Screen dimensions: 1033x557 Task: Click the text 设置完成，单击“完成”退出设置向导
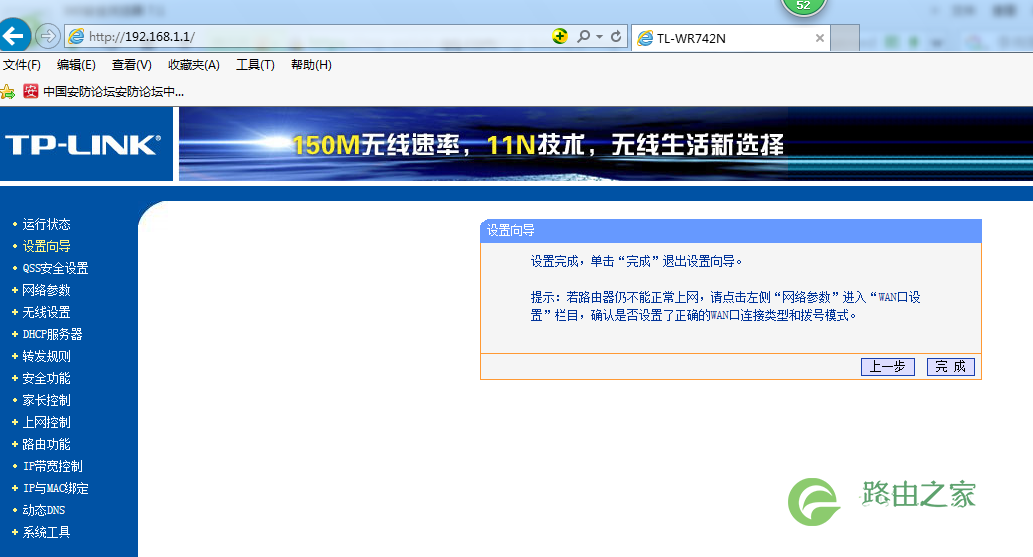click(x=636, y=262)
